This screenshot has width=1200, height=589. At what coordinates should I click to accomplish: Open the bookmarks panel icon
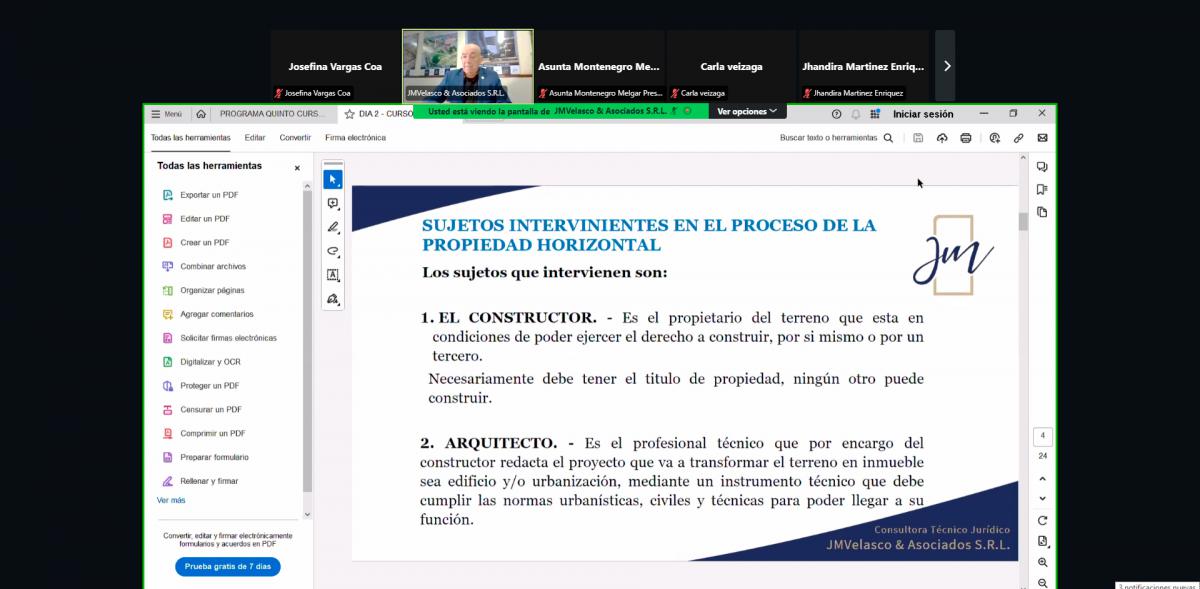(x=1042, y=189)
